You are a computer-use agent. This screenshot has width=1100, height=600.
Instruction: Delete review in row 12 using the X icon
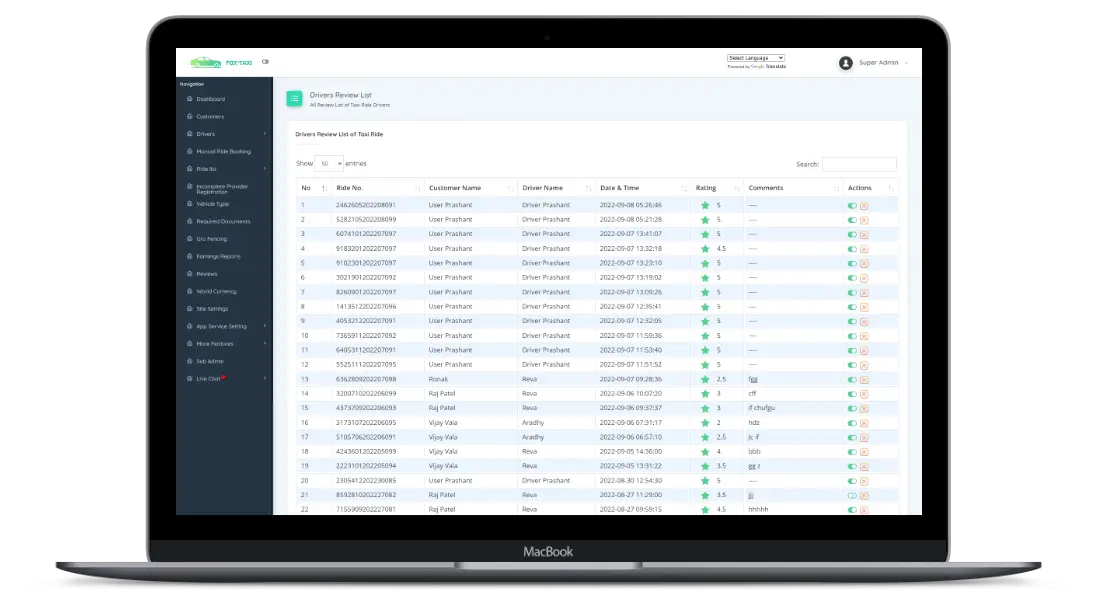(864, 365)
